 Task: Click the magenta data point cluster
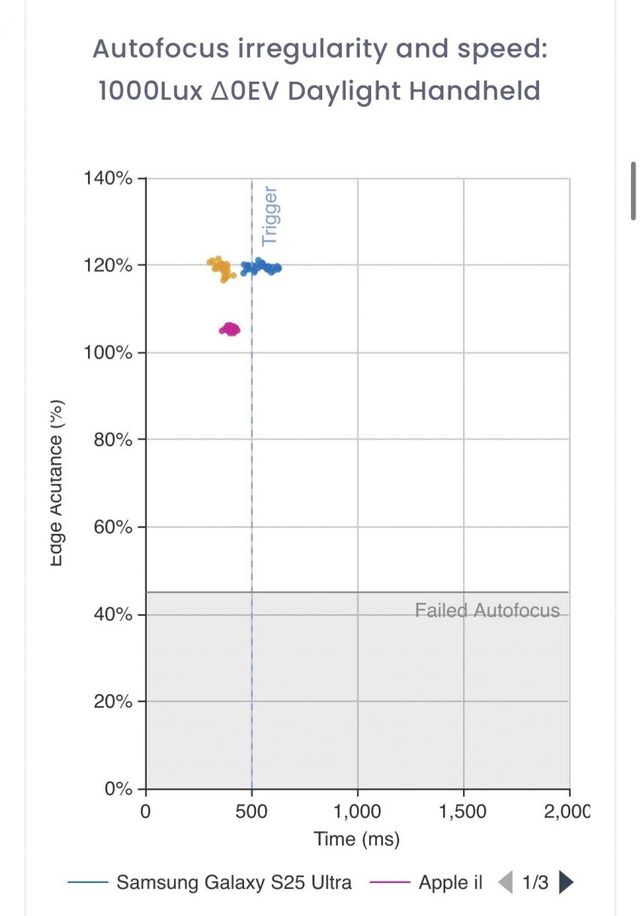[x=230, y=329]
